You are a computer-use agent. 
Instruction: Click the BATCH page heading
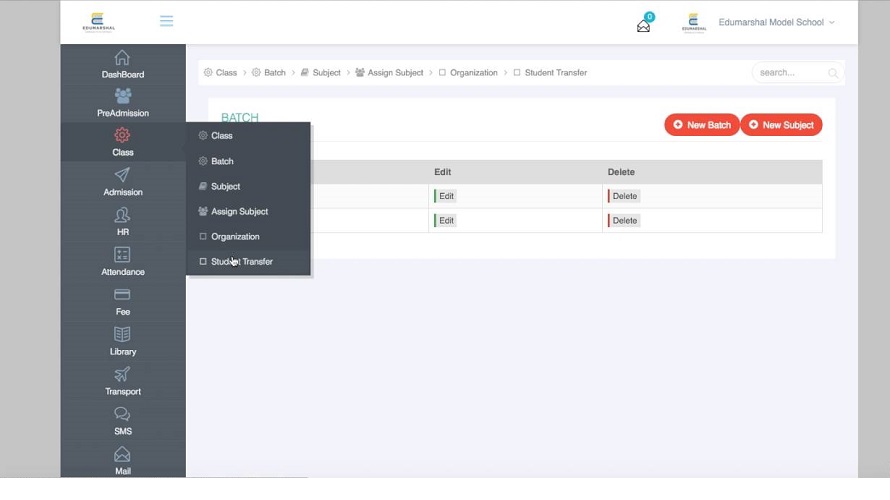tap(240, 117)
